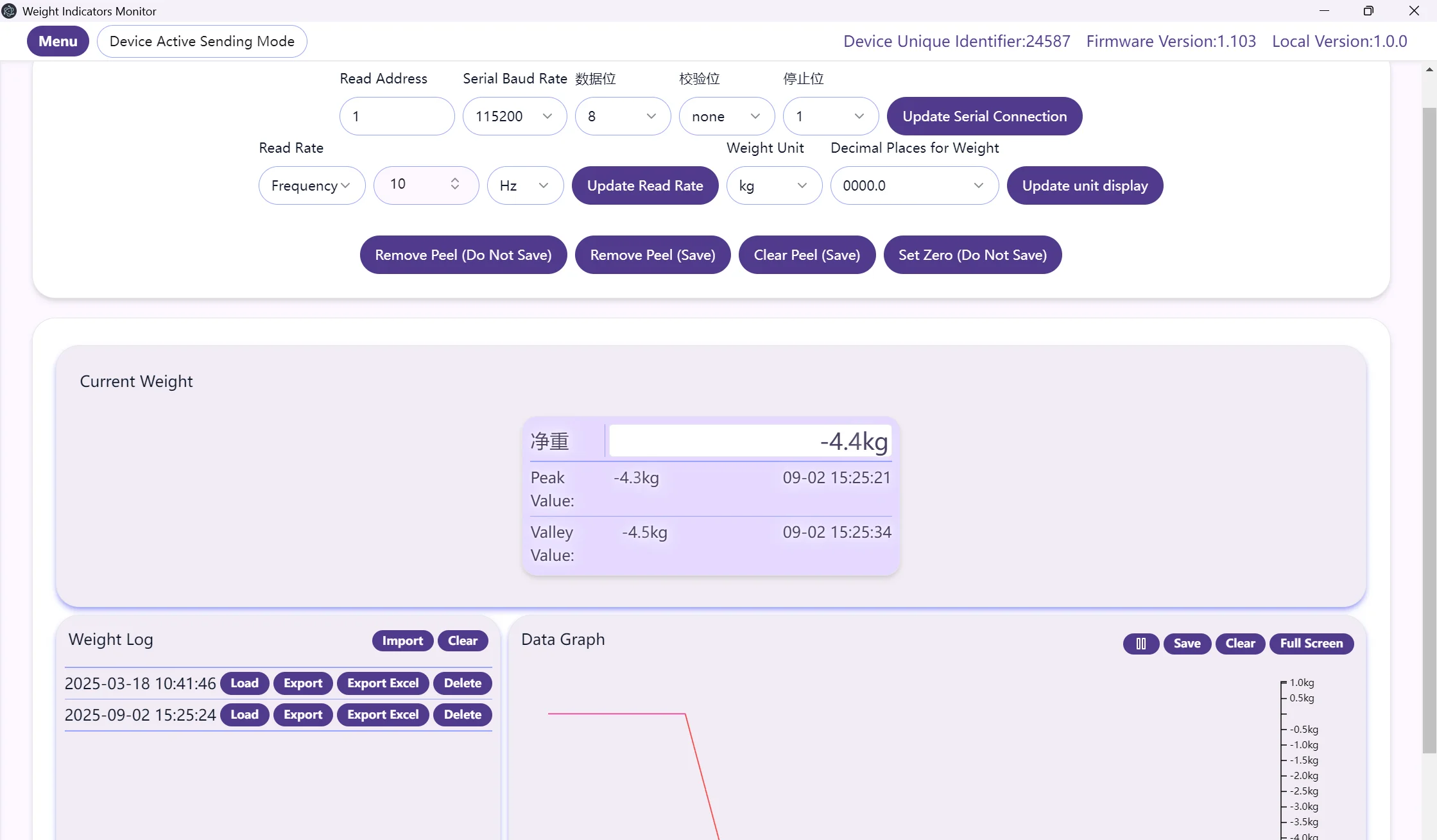Screen dimensions: 1437x840
Task: Click the vertical scrollbar on the right
Action: [x=1429, y=430]
